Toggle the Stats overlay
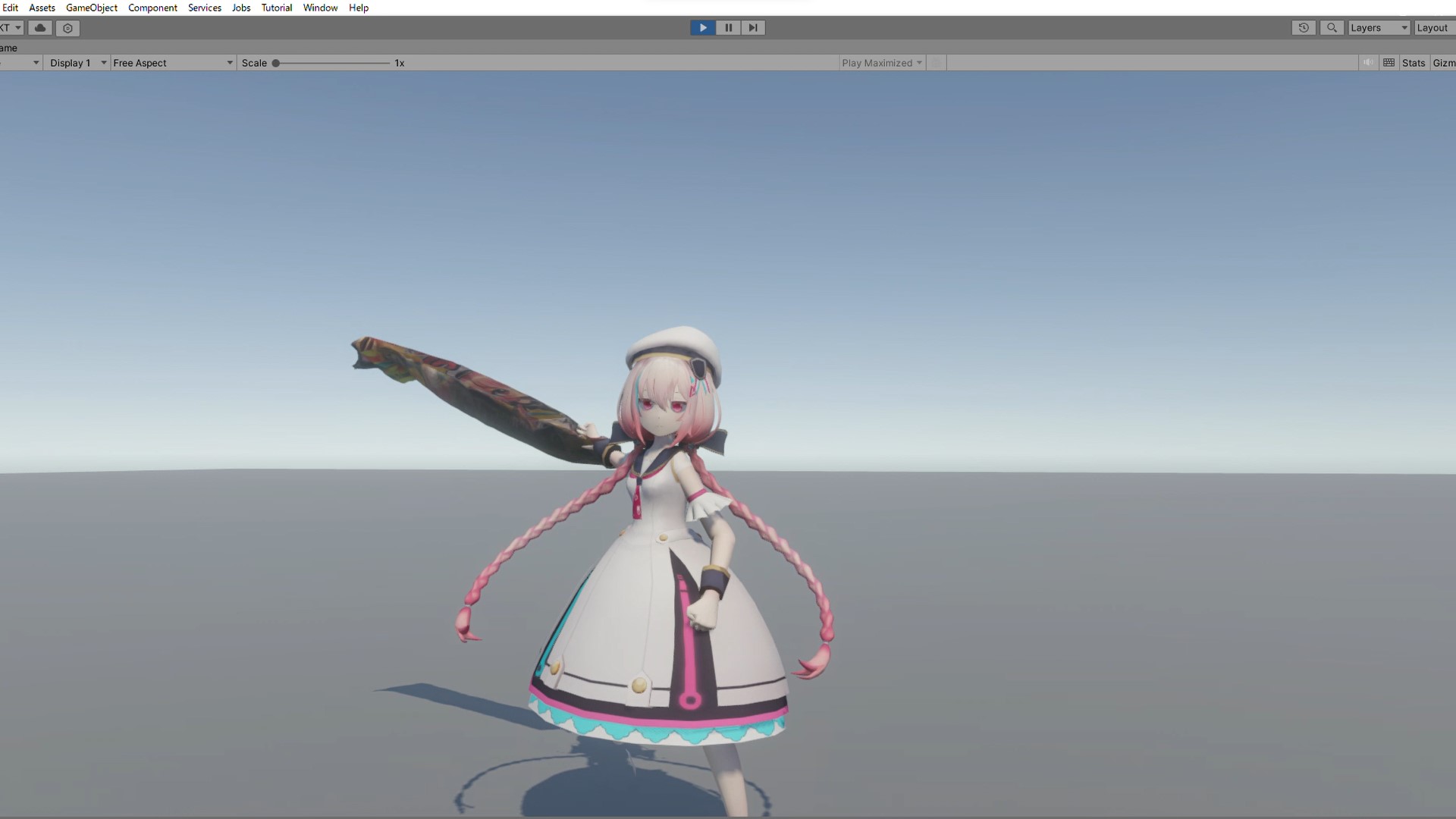Image resolution: width=1456 pixels, height=819 pixels. (x=1413, y=62)
